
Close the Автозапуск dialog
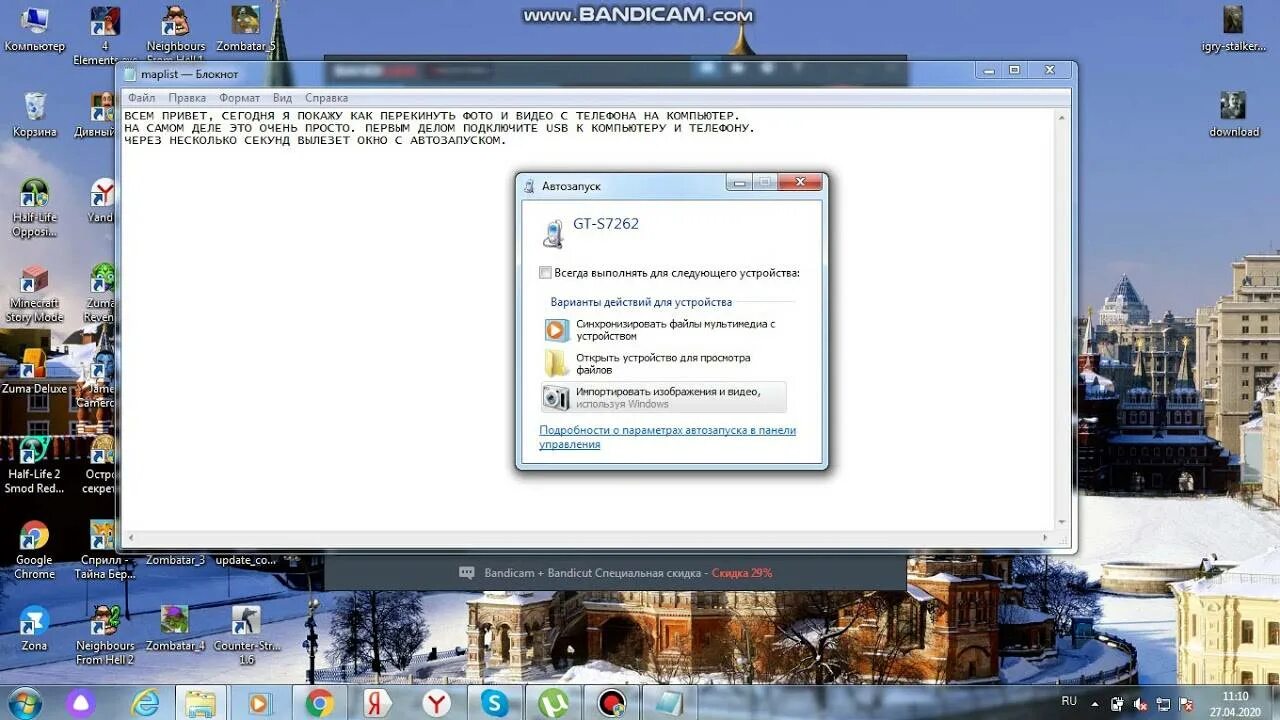point(800,183)
